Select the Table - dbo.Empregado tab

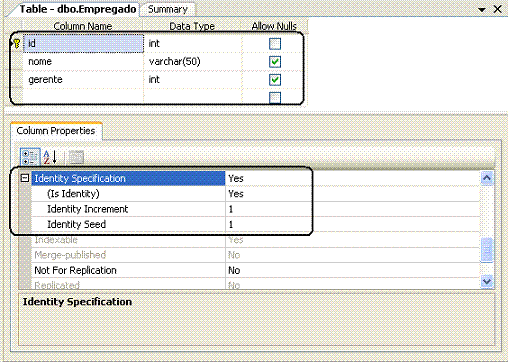pyautogui.click(x=78, y=9)
